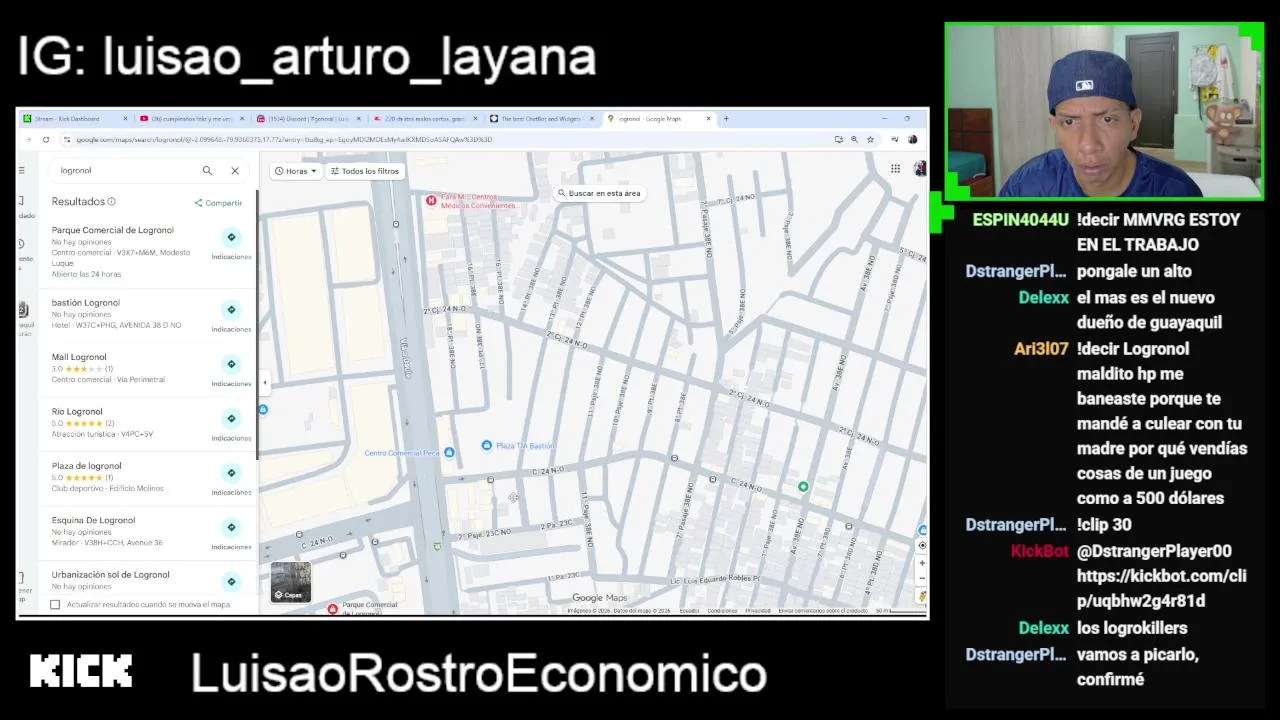The height and width of the screenshot is (720, 1280).
Task: Clear the 'logronol' search with the X
Action: coord(235,171)
